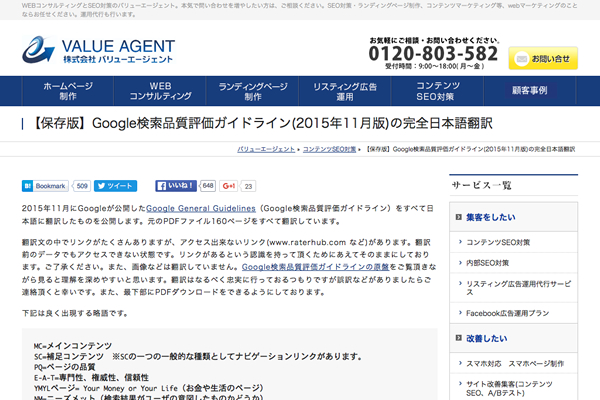Click the Twitter bird icon
600x400 pixels.
tap(101, 186)
